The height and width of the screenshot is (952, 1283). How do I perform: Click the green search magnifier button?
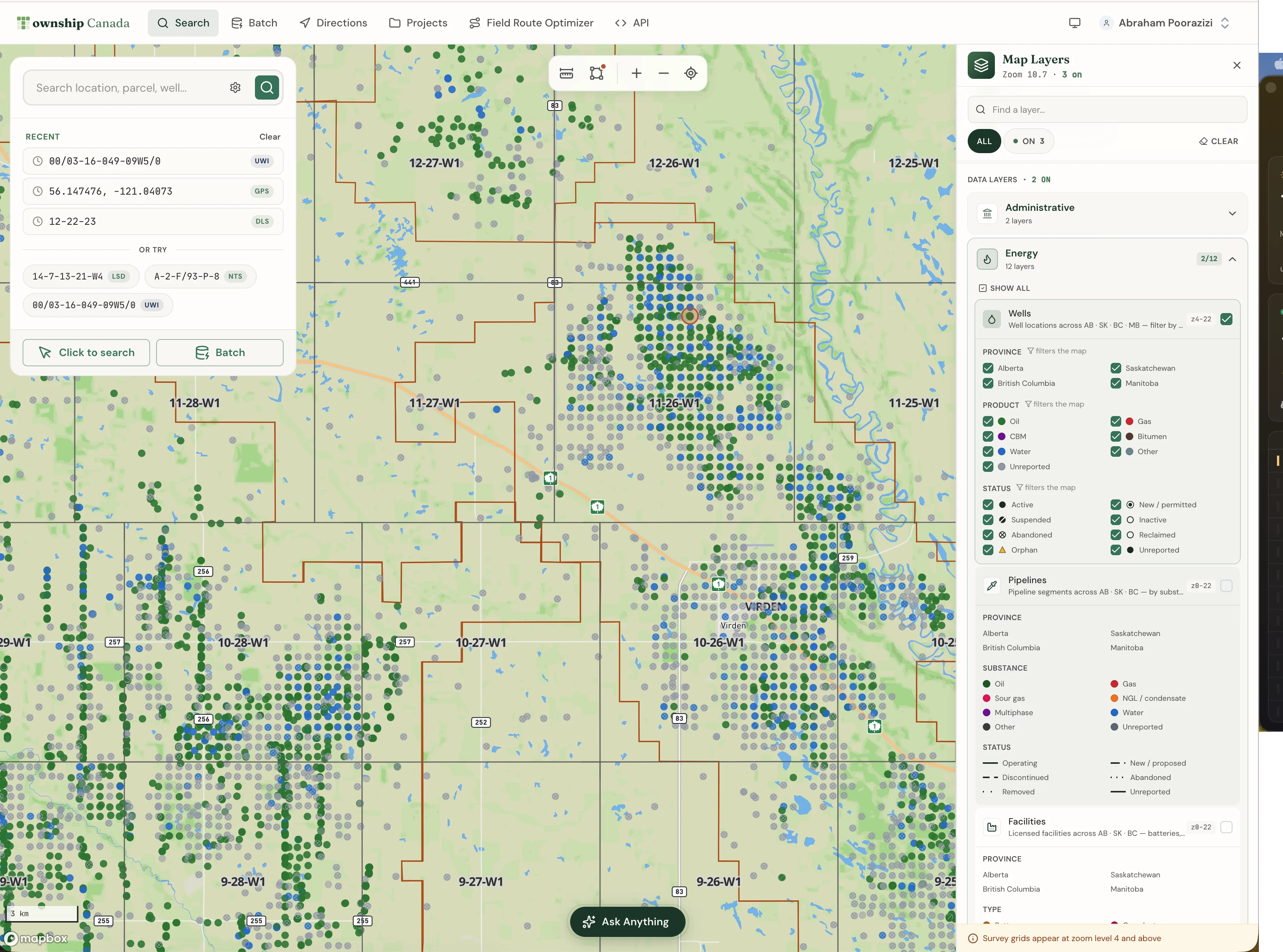267,88
